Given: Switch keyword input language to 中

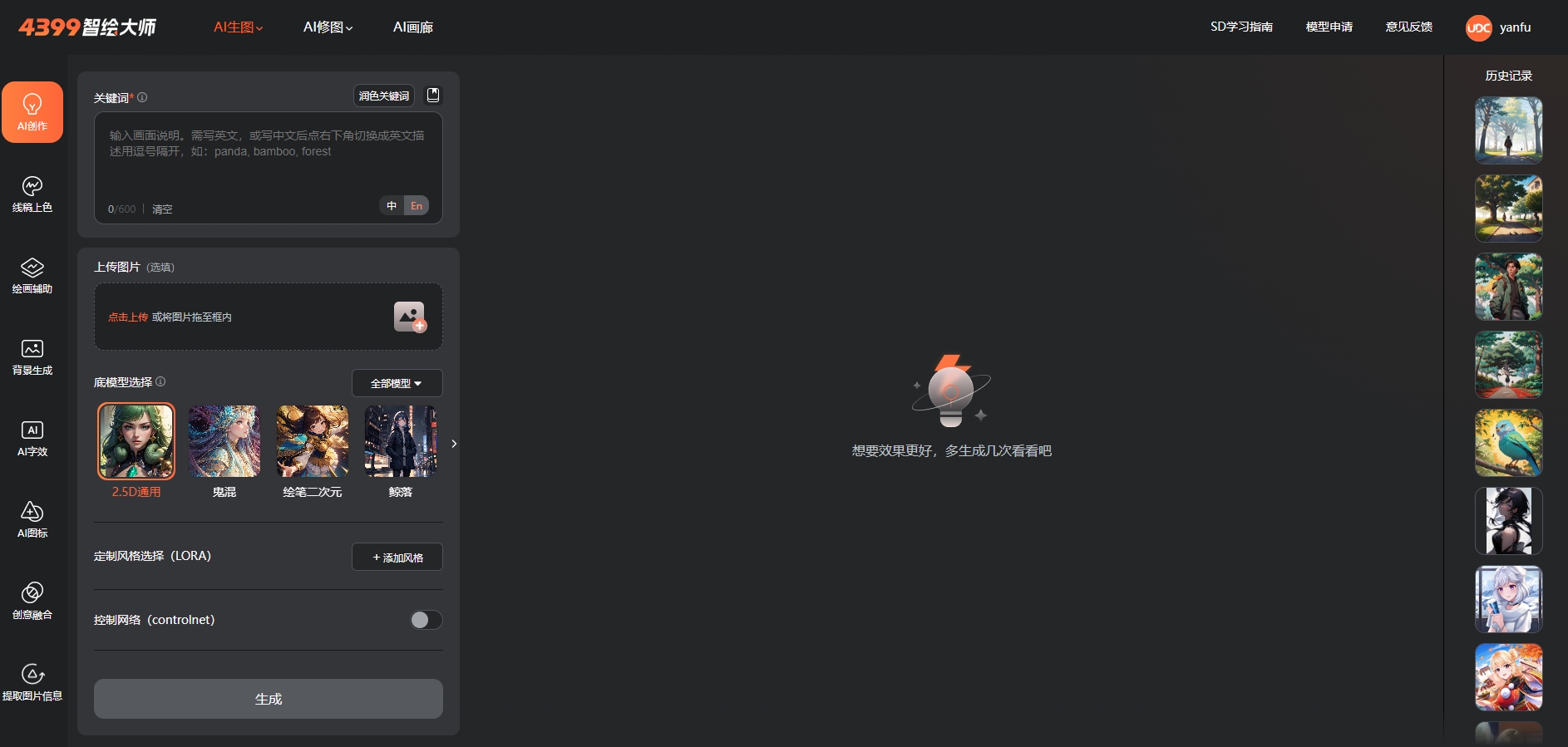Looking at the screenshot, I should (x=392, y=206).
